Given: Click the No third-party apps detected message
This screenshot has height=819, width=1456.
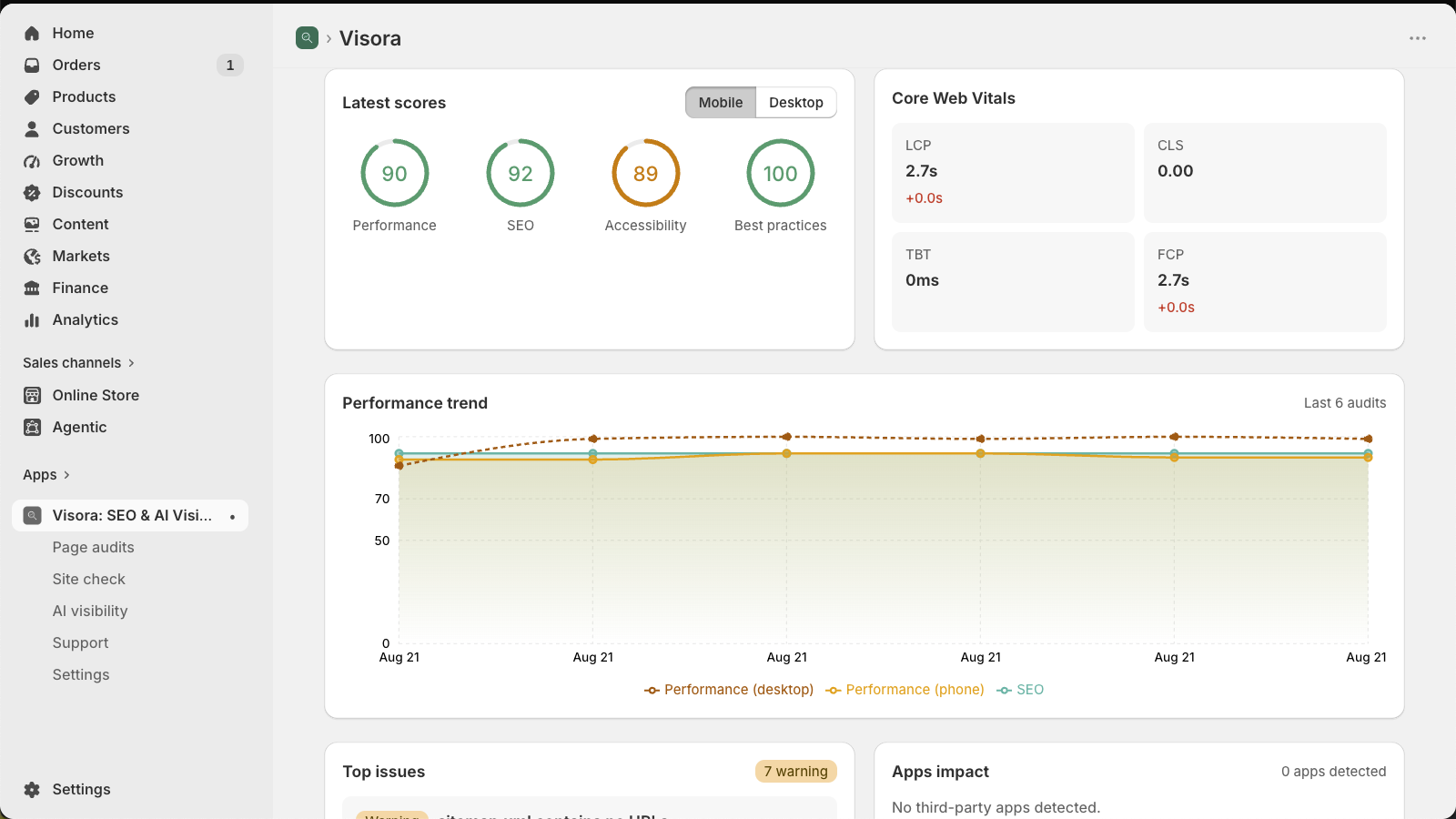Looking at the screenshot, I should pos(996,808).
